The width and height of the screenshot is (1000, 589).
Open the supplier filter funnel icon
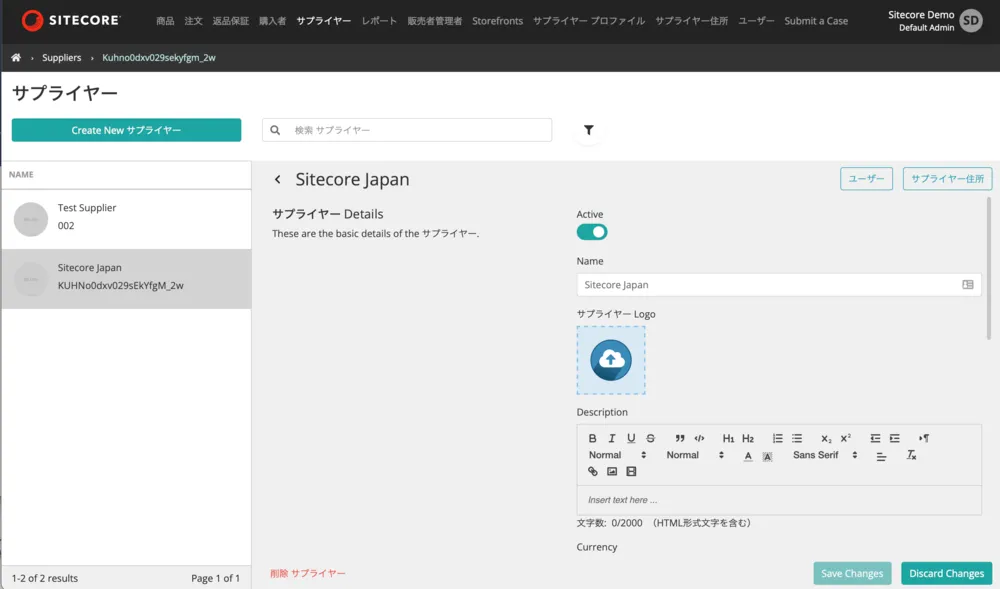click(589, 130)
